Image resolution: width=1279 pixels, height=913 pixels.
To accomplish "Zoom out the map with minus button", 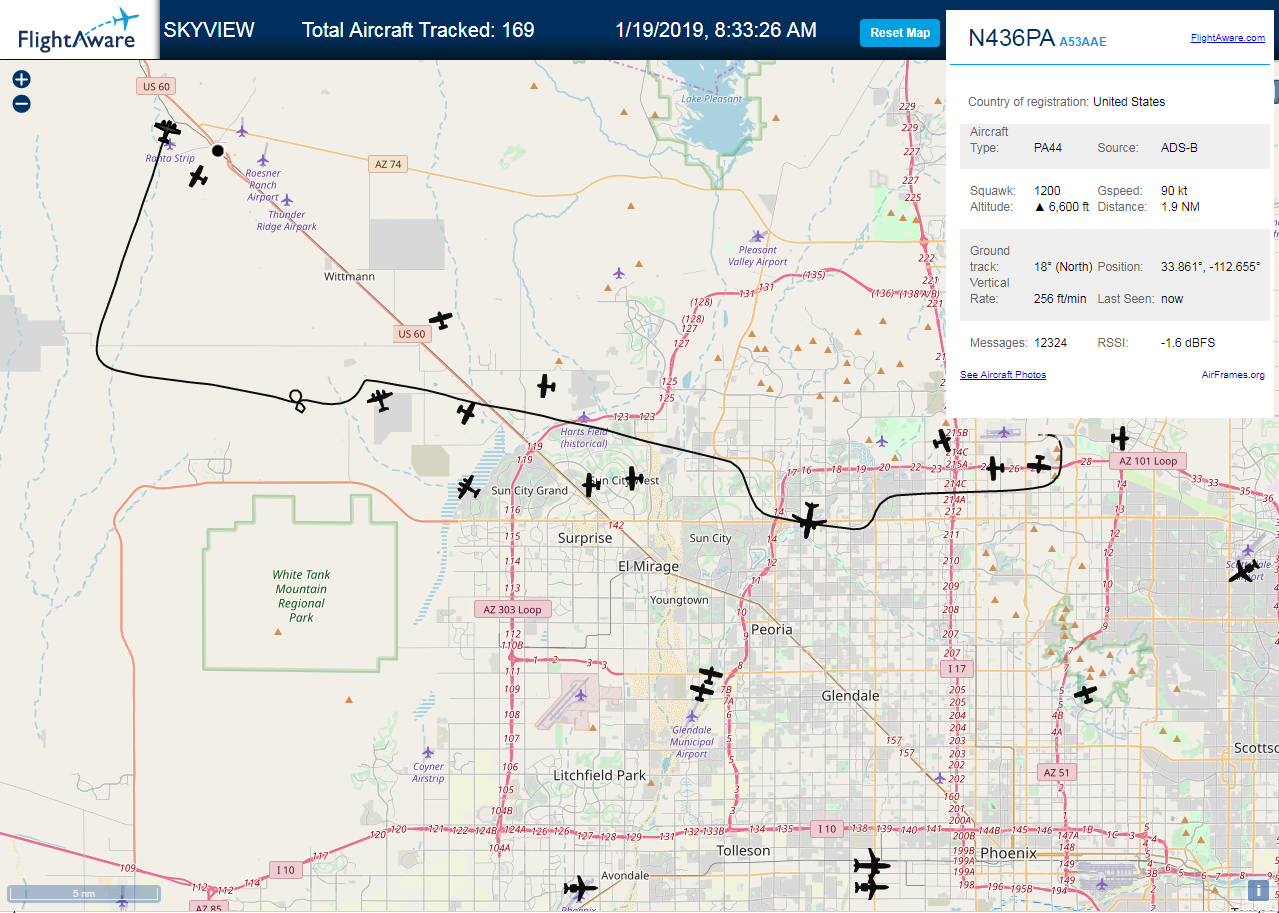I will pyautogui.click(x=21, y=104).
